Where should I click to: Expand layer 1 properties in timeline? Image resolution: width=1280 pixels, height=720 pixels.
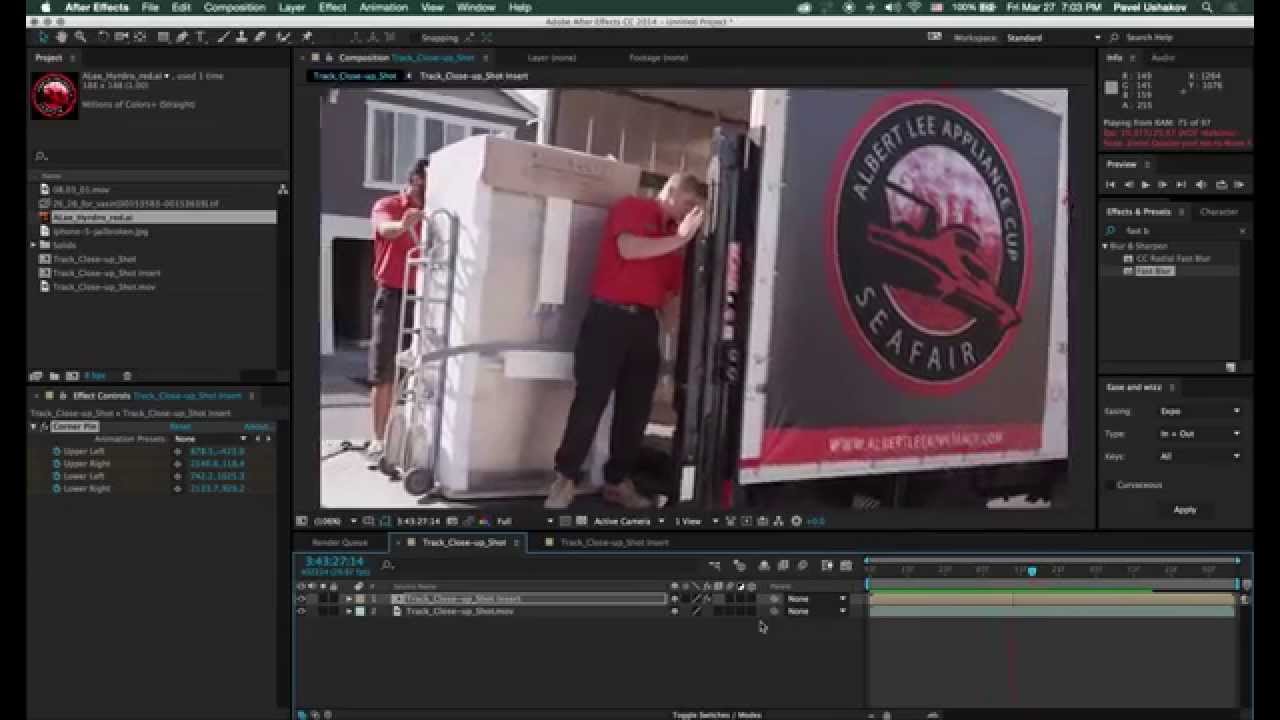pos(348,599)
